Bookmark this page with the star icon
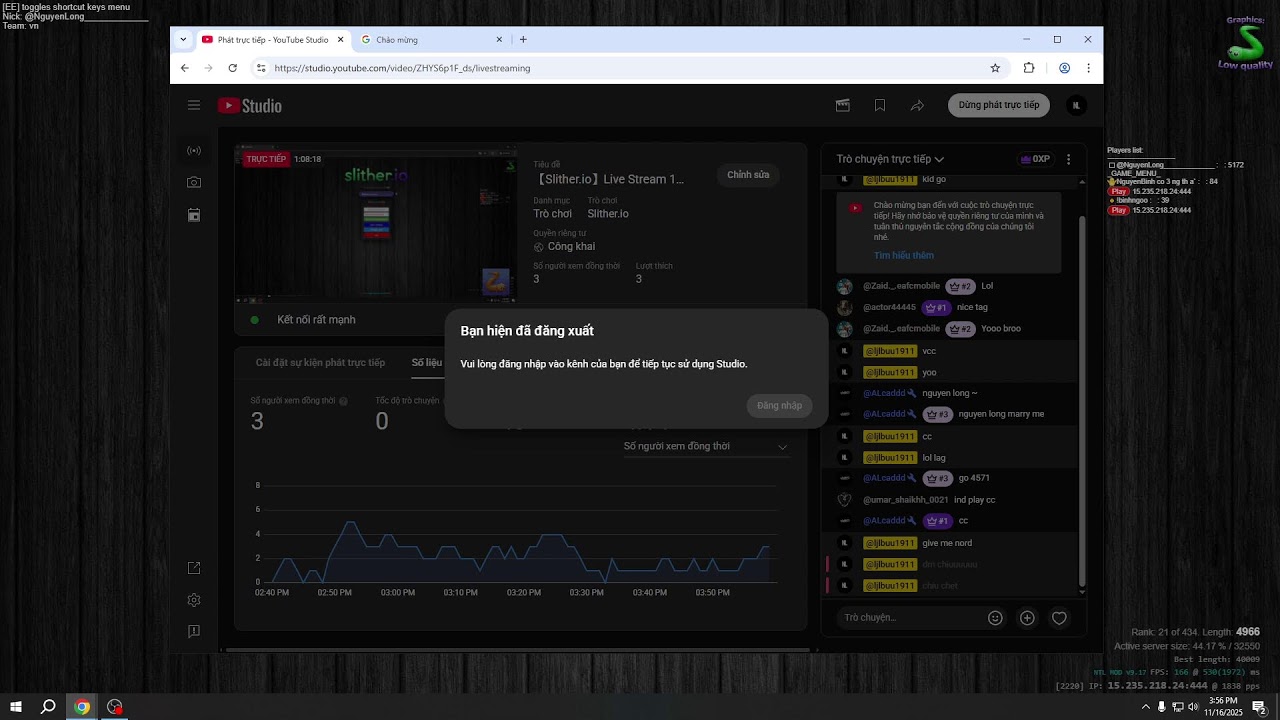The width and height of the screenshot is (1280, 720). [995, 68]
